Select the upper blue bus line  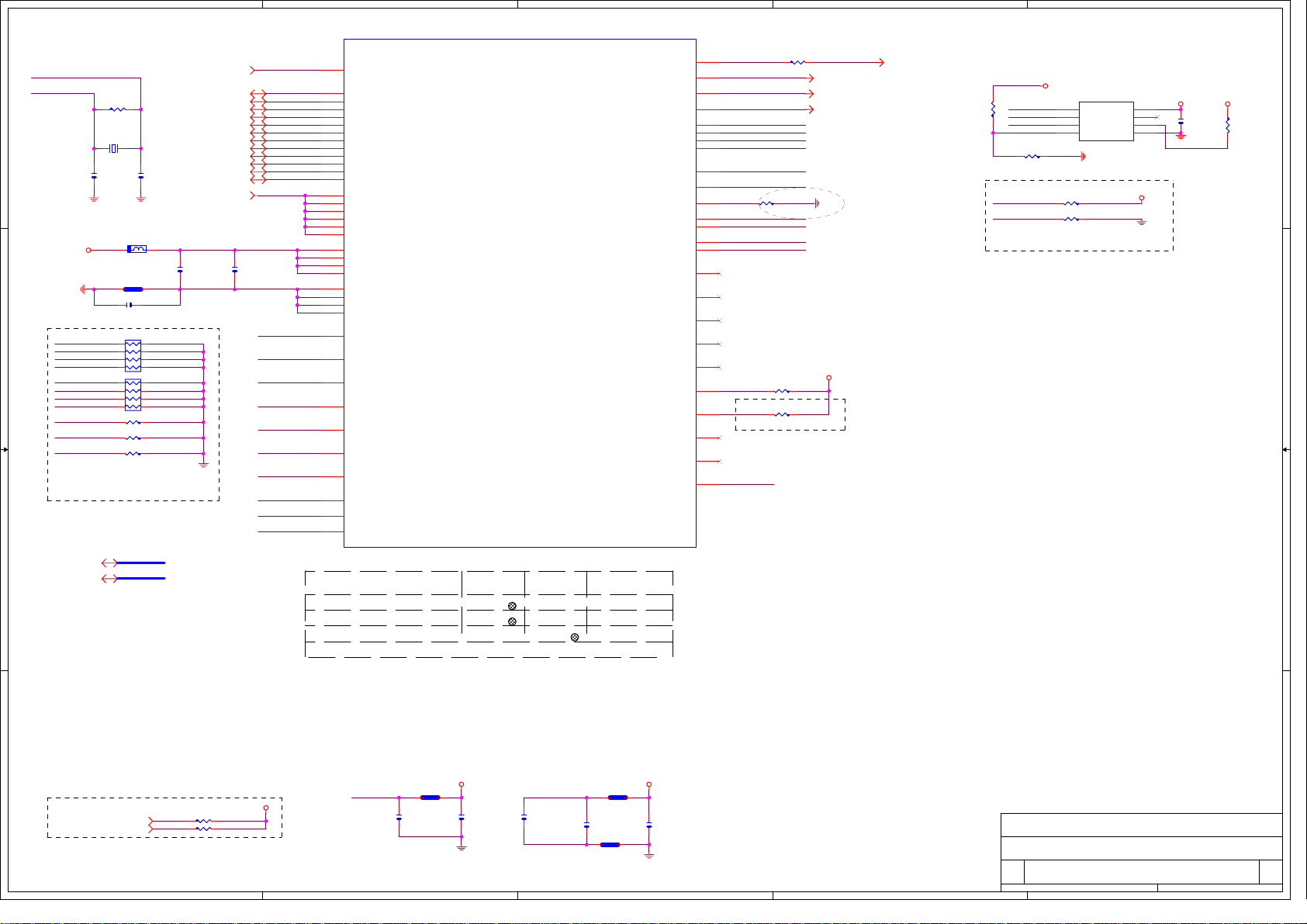pyautogui.click(x=140, y=562)
